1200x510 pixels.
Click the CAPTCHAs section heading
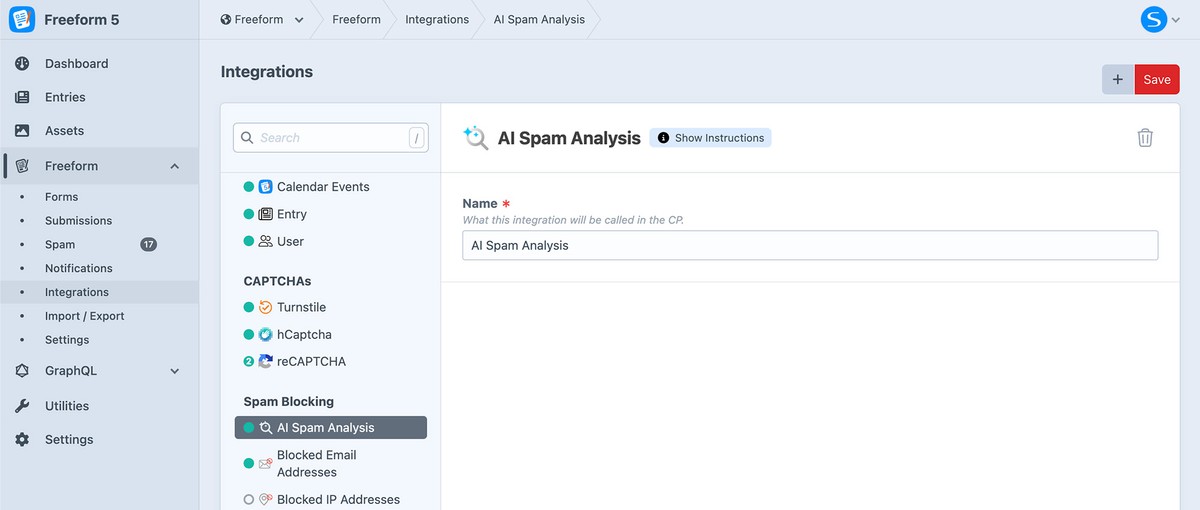point(277,281)
